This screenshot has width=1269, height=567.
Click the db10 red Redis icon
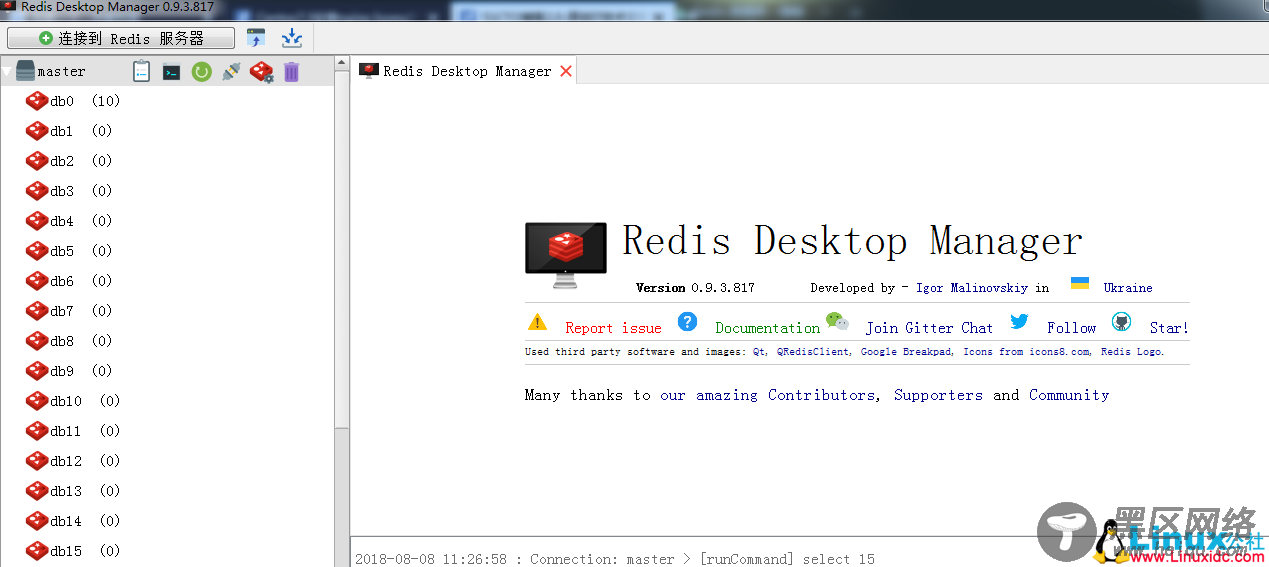tap(37, 401)
